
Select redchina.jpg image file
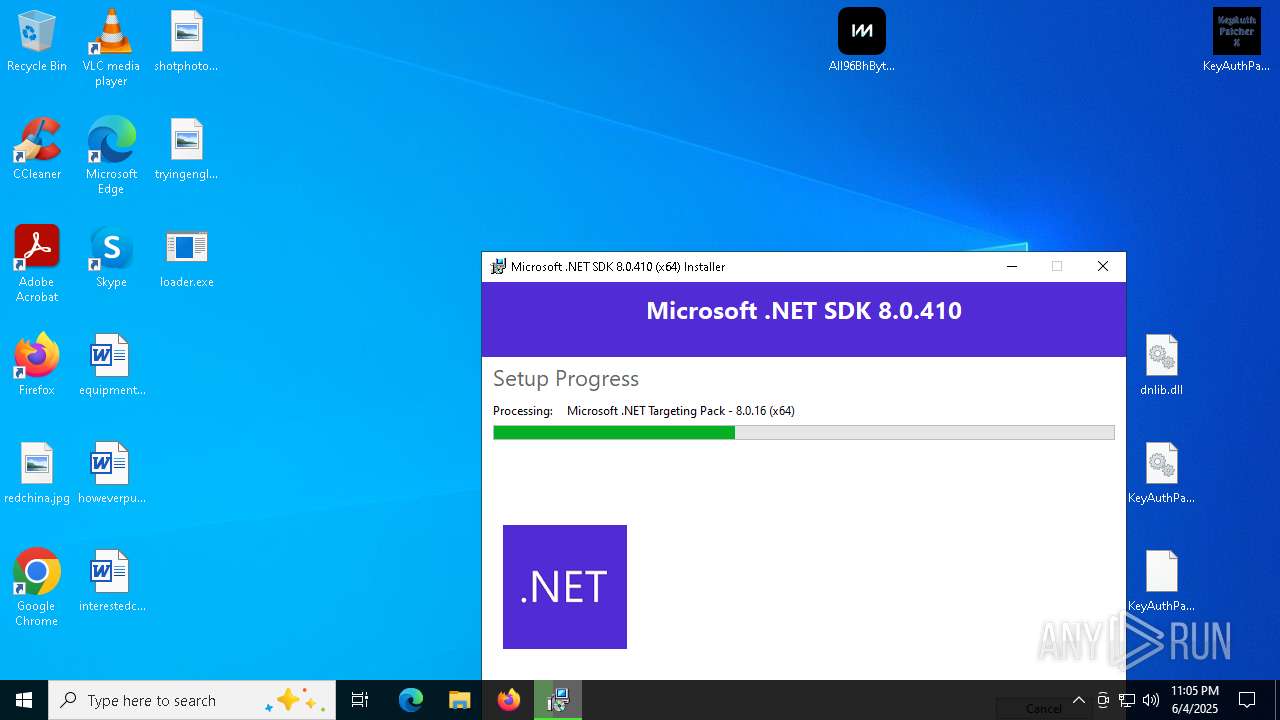tap(37, 474)
